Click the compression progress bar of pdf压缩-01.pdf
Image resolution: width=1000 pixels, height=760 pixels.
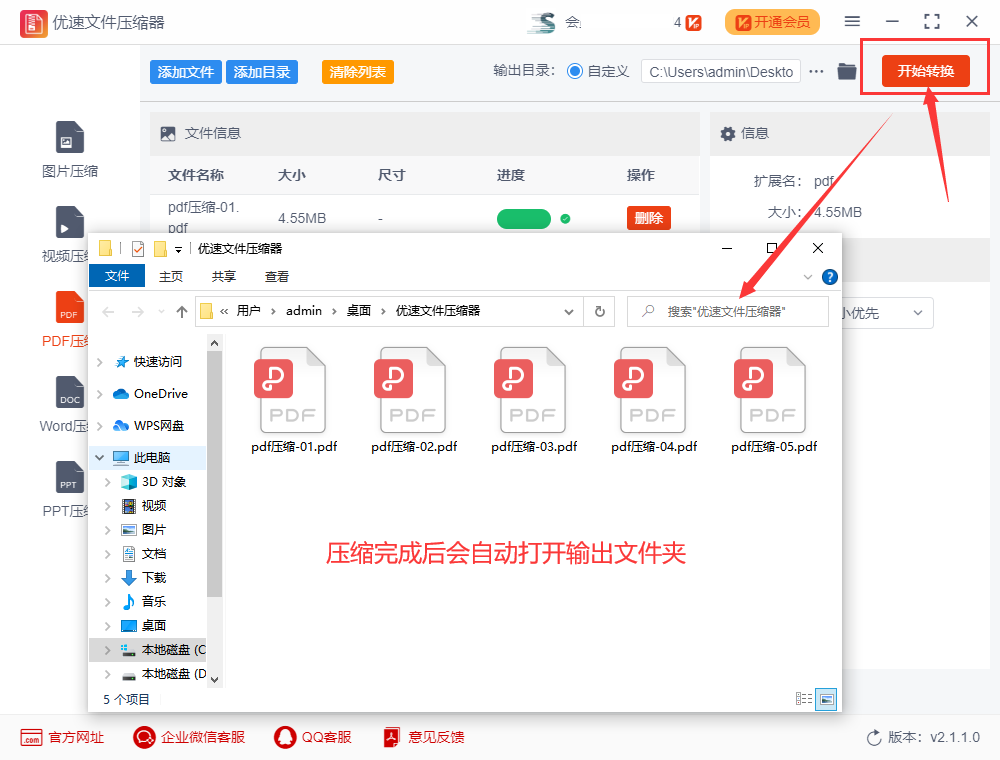point(523,217)
